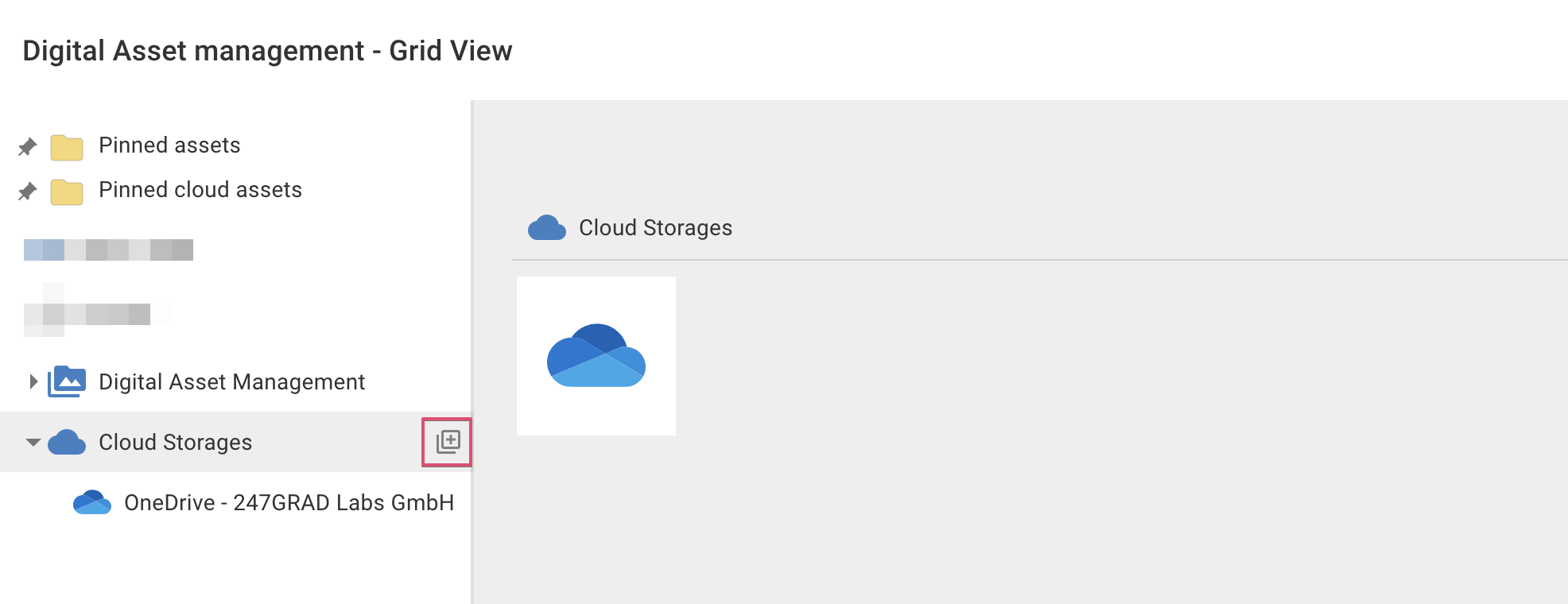This screenshot has height=604, width=1568.
Task: Select Pinned assets in the sidebar
Action: [x=169, y=145]
